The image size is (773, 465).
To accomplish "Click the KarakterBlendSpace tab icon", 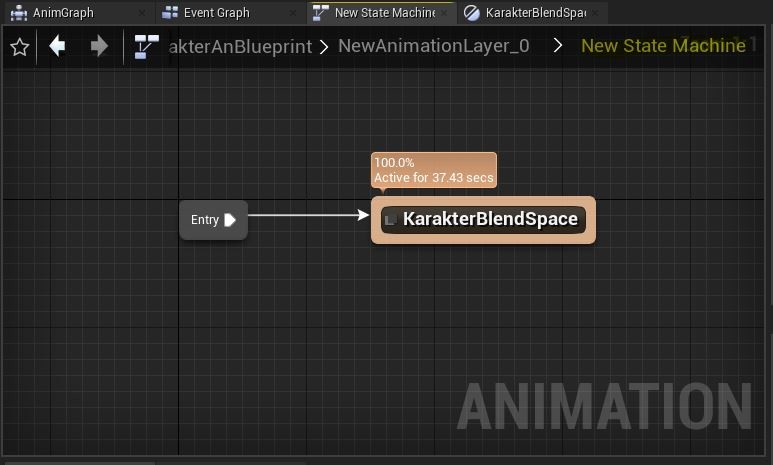I will point(472,13).
